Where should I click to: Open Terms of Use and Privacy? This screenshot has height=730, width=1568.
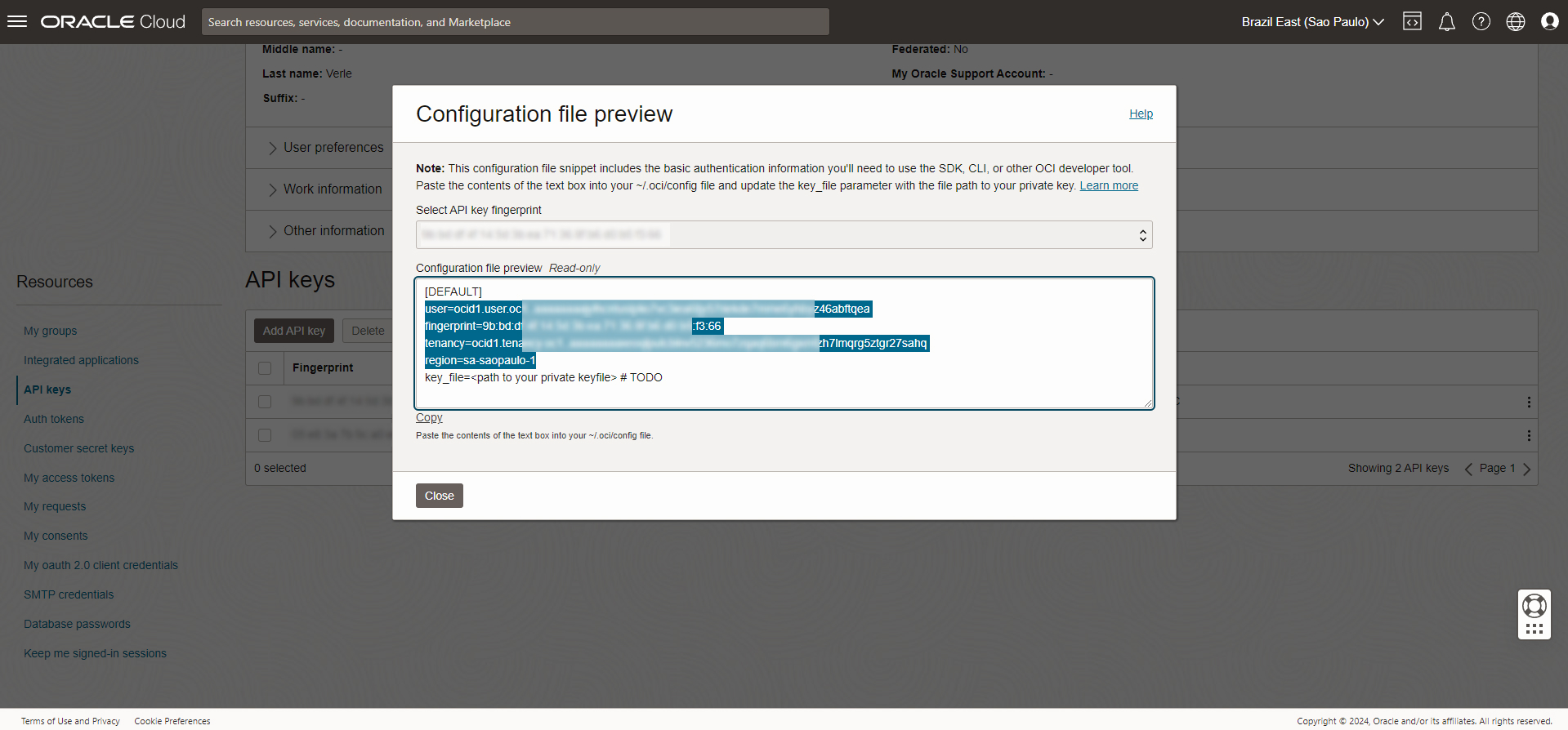click(x=70, y=721)
